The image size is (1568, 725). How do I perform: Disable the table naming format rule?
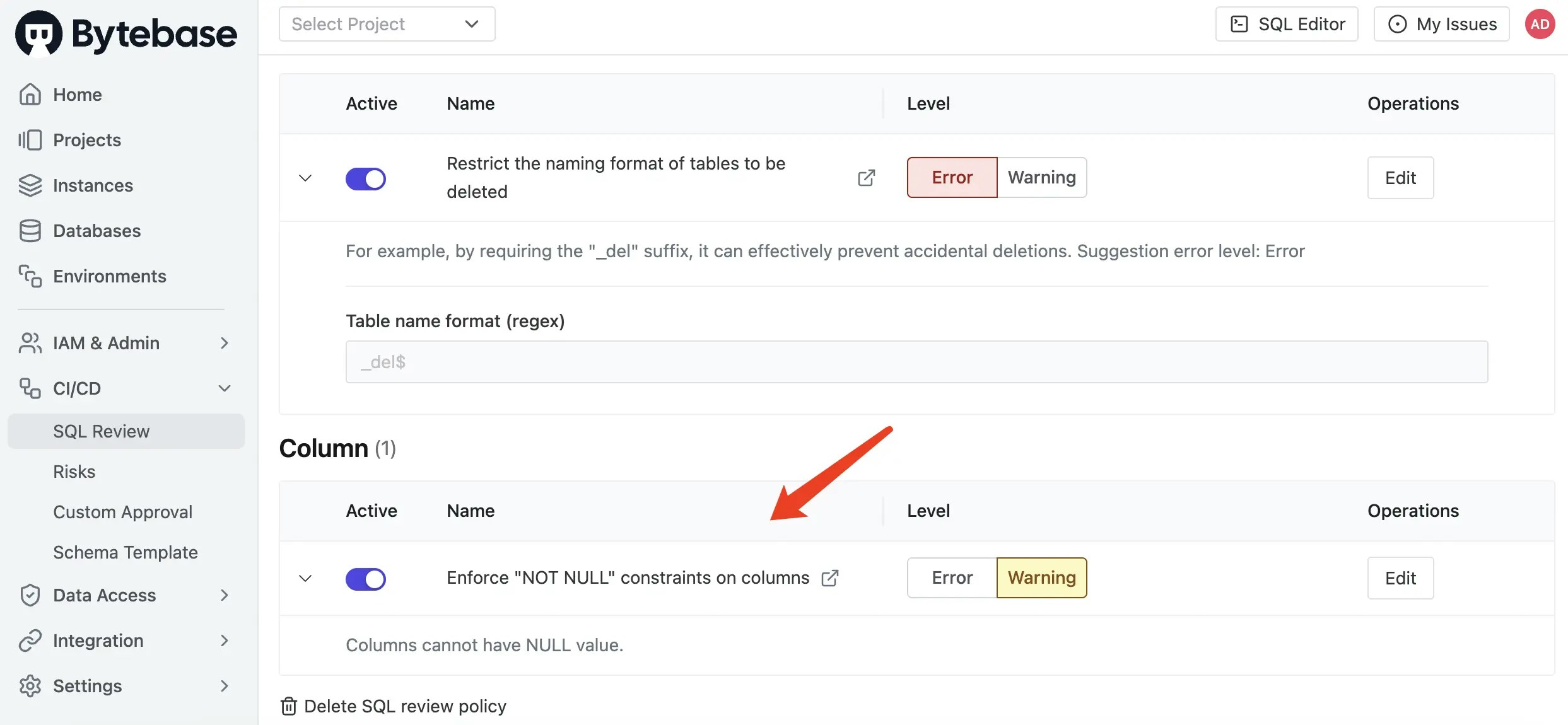(366, 178)
